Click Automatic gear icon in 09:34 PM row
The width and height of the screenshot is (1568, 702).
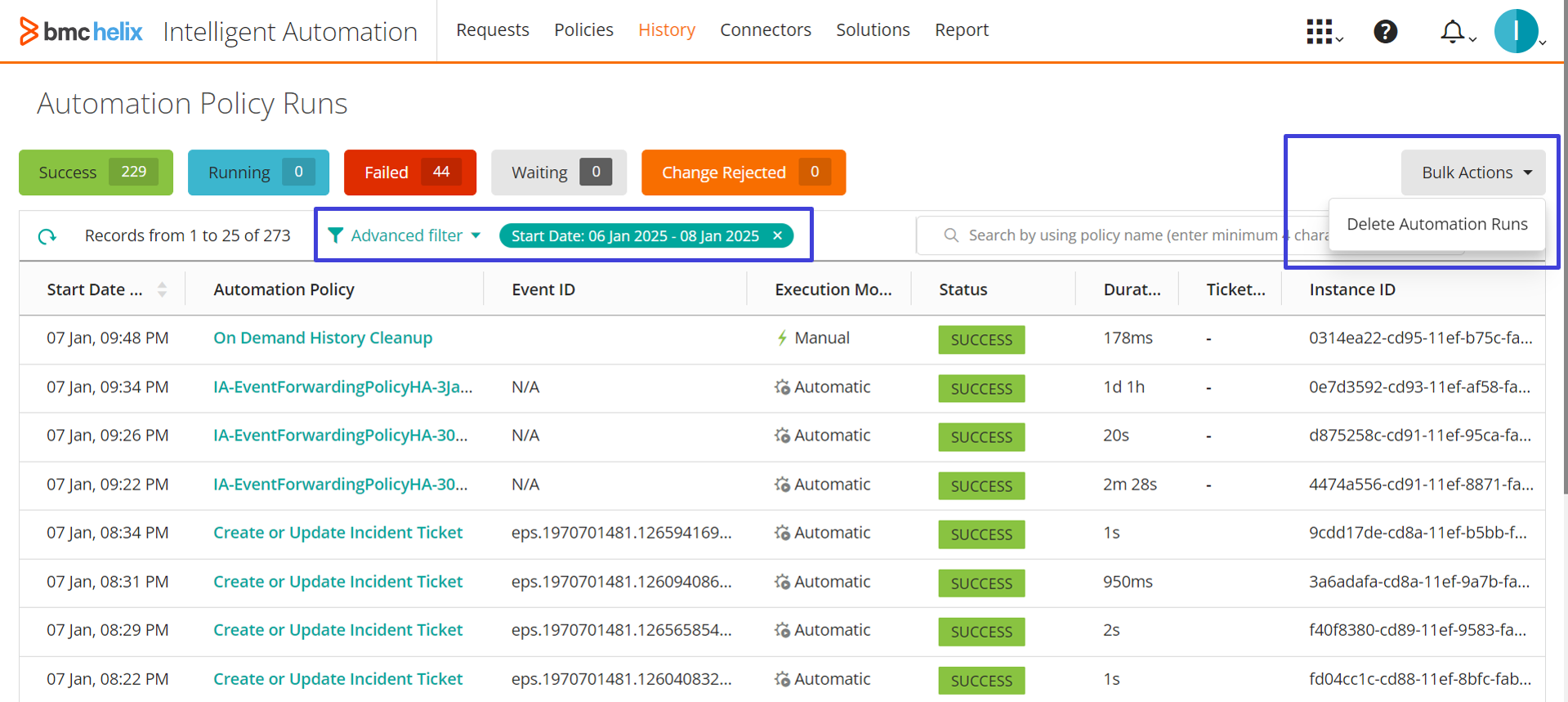coord(782,387)
